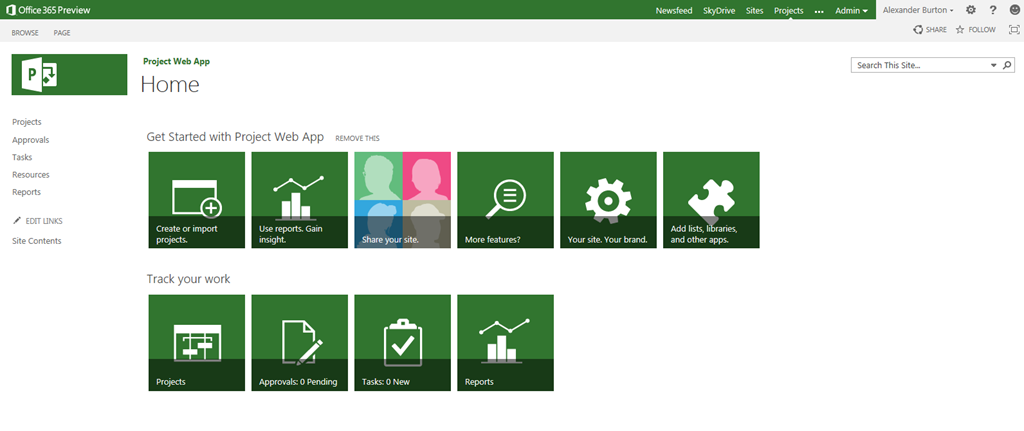Open Add lists, libraries, and other apps tile
This screenshot has width=1024, height=431.
click(x=711, y=200)
